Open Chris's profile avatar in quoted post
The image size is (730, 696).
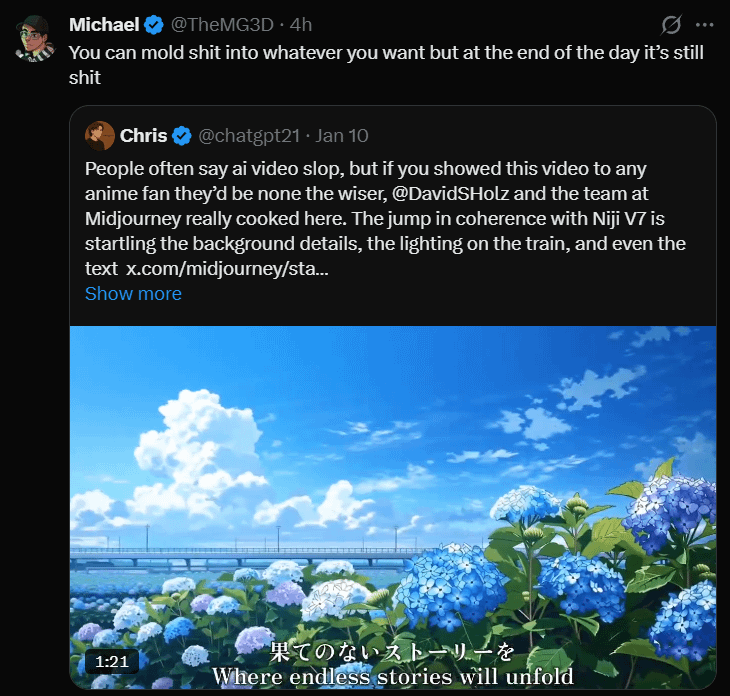99,135
